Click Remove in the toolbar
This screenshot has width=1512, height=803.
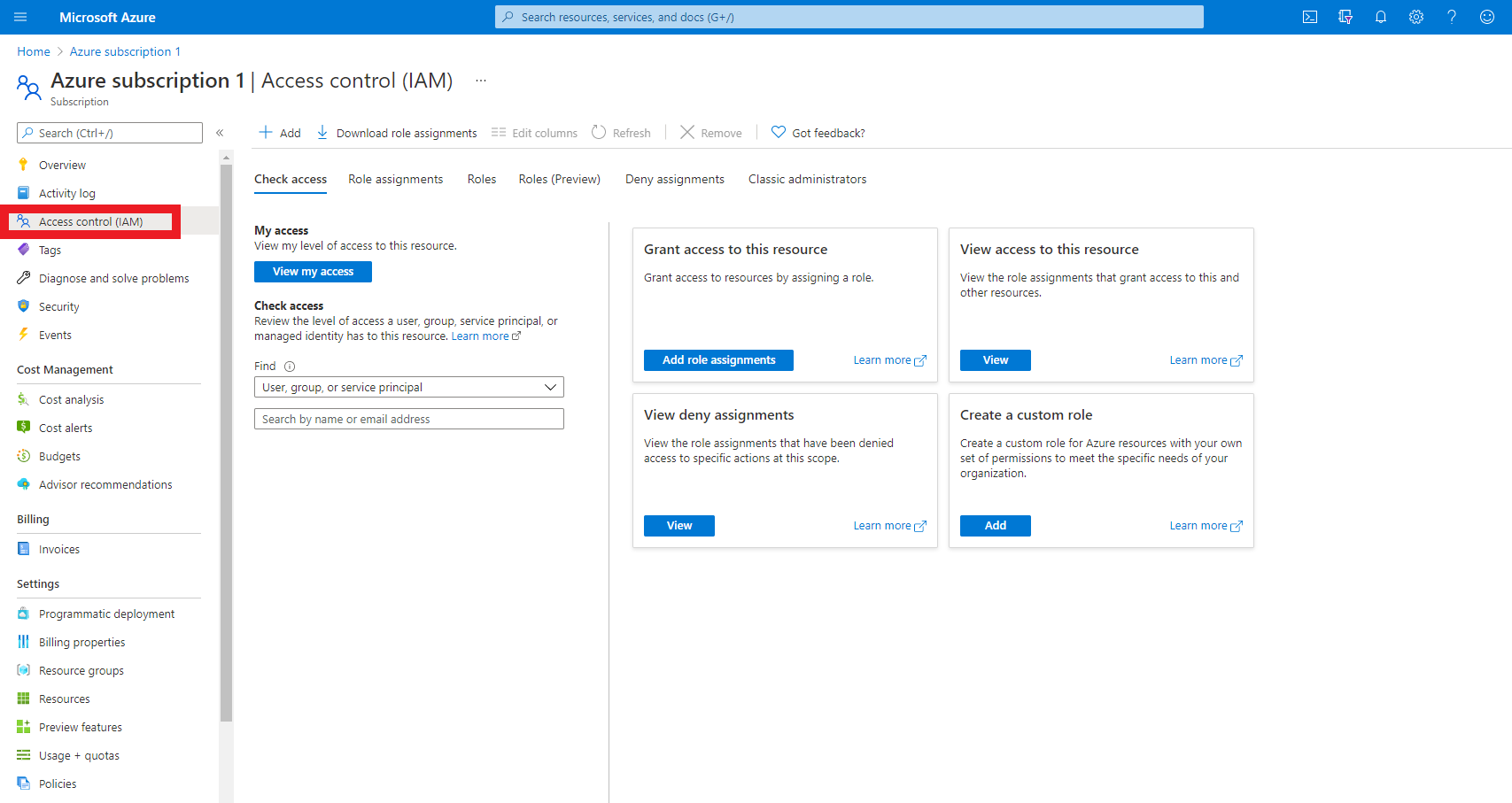coord(711,133)
